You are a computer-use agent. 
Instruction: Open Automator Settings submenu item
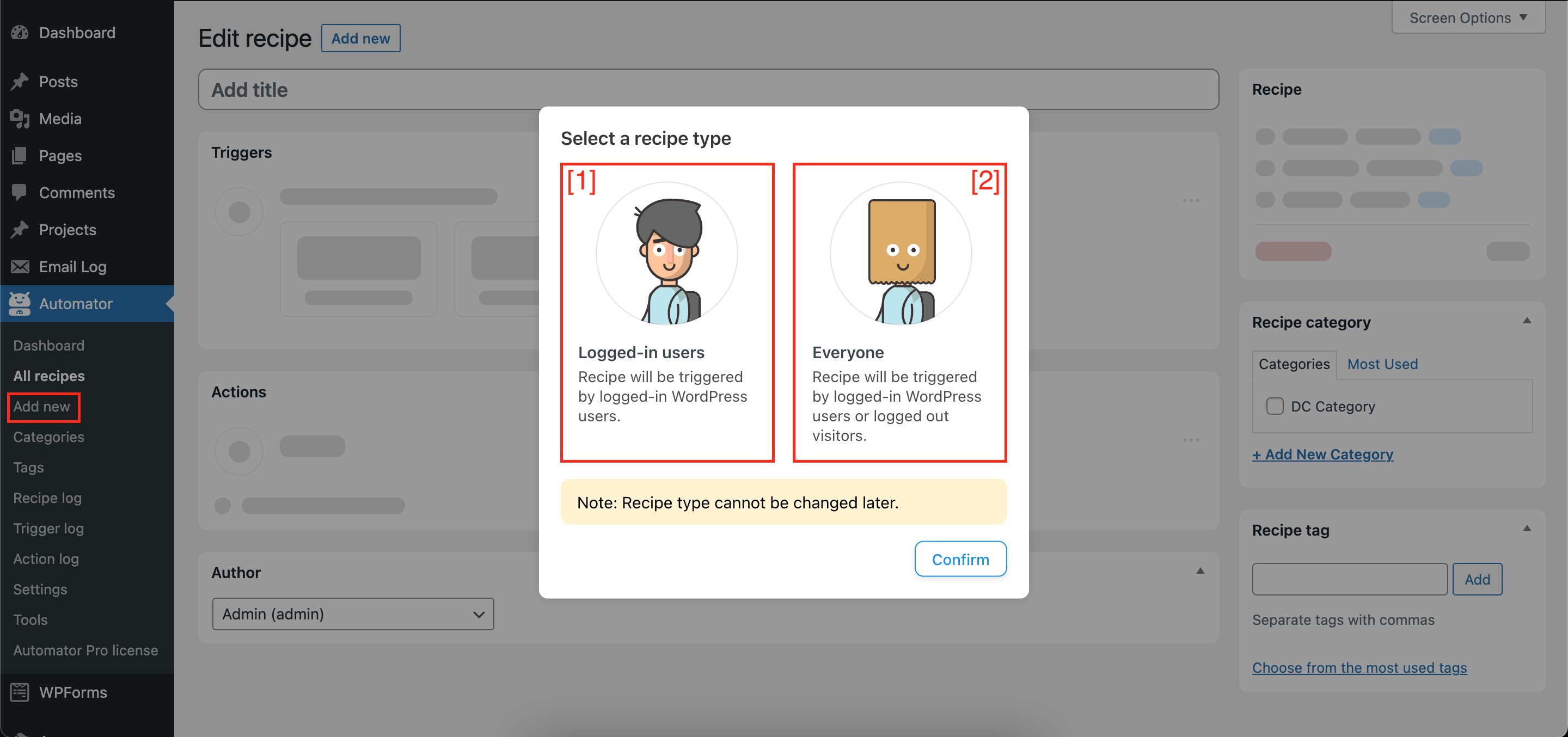pos(40,589)
